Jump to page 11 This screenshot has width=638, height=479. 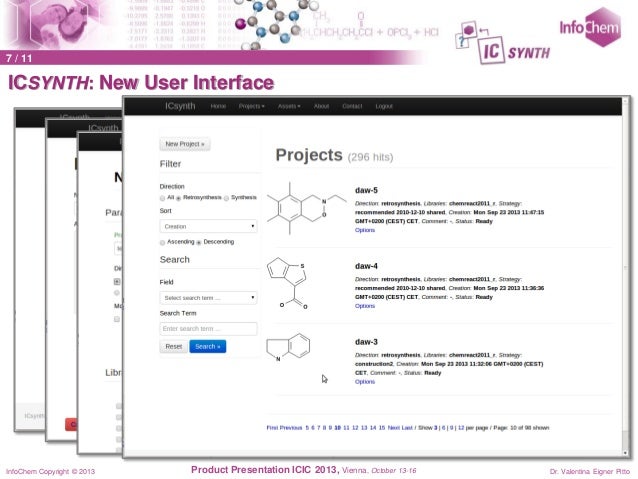coord(346,428)
